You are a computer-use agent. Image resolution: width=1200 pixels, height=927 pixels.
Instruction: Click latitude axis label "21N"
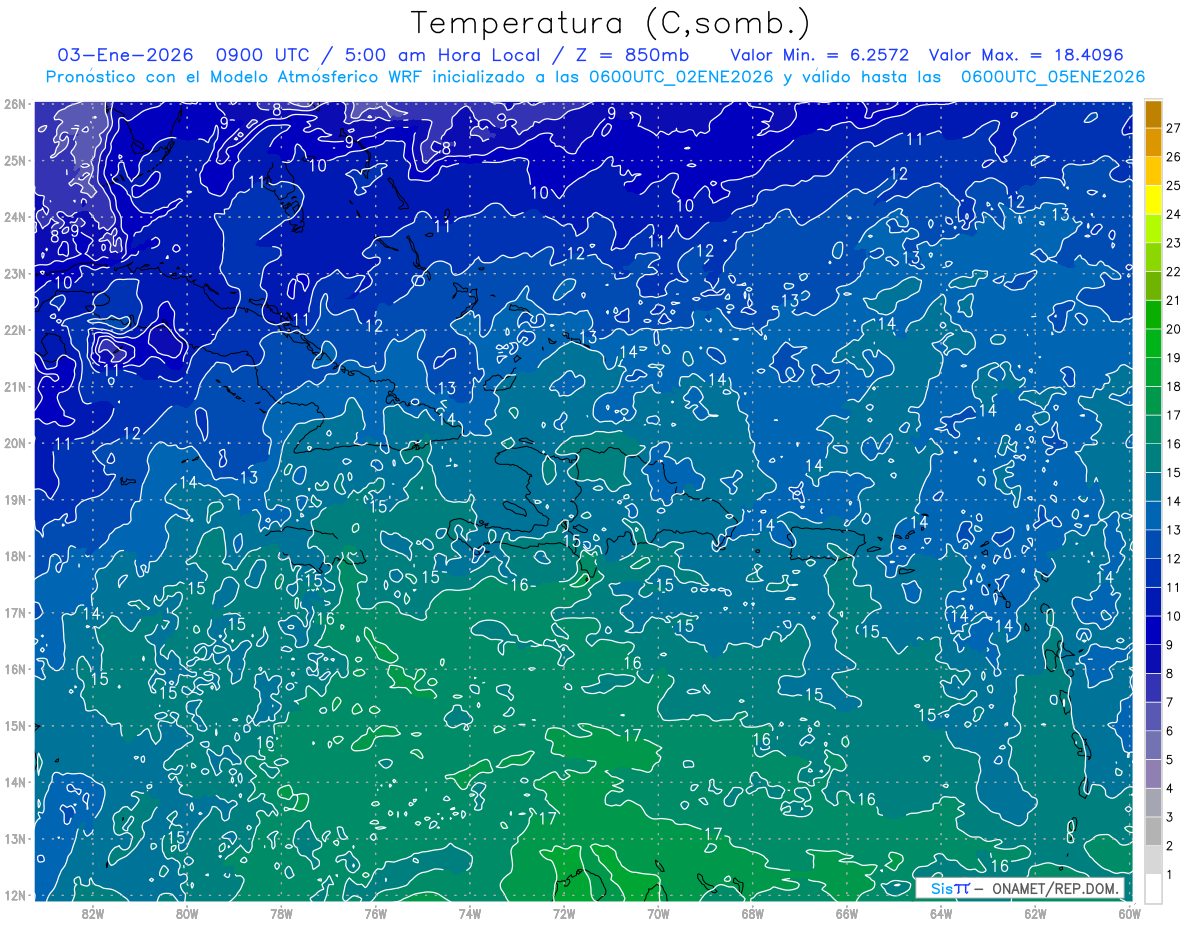(x=14, y=386)
